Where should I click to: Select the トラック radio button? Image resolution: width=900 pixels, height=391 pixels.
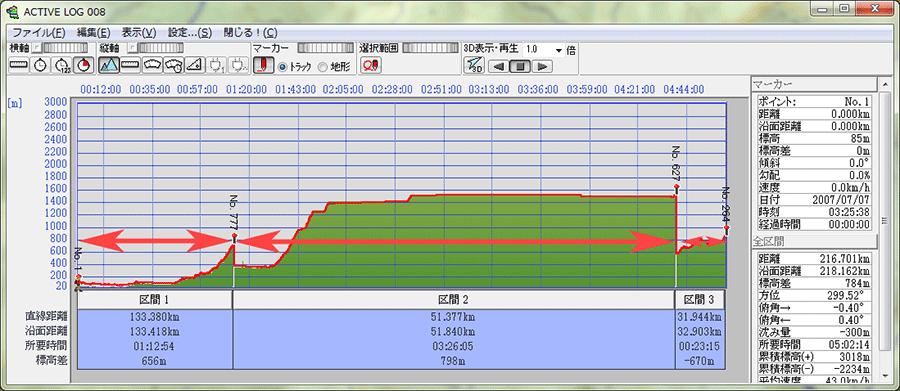tap(294, 67)
